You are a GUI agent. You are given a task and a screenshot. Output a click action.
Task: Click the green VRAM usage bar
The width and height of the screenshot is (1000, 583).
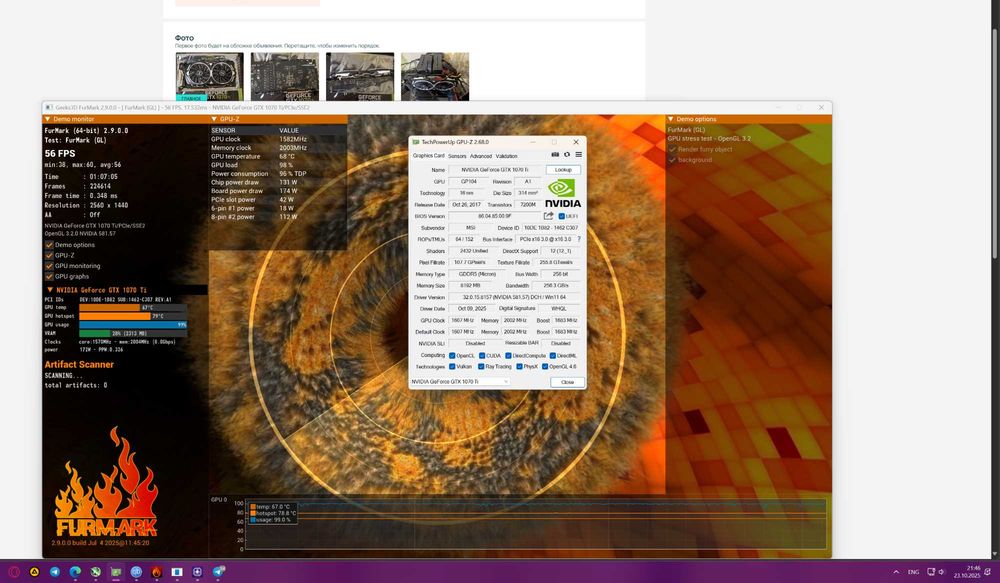[x=133, y=333]
